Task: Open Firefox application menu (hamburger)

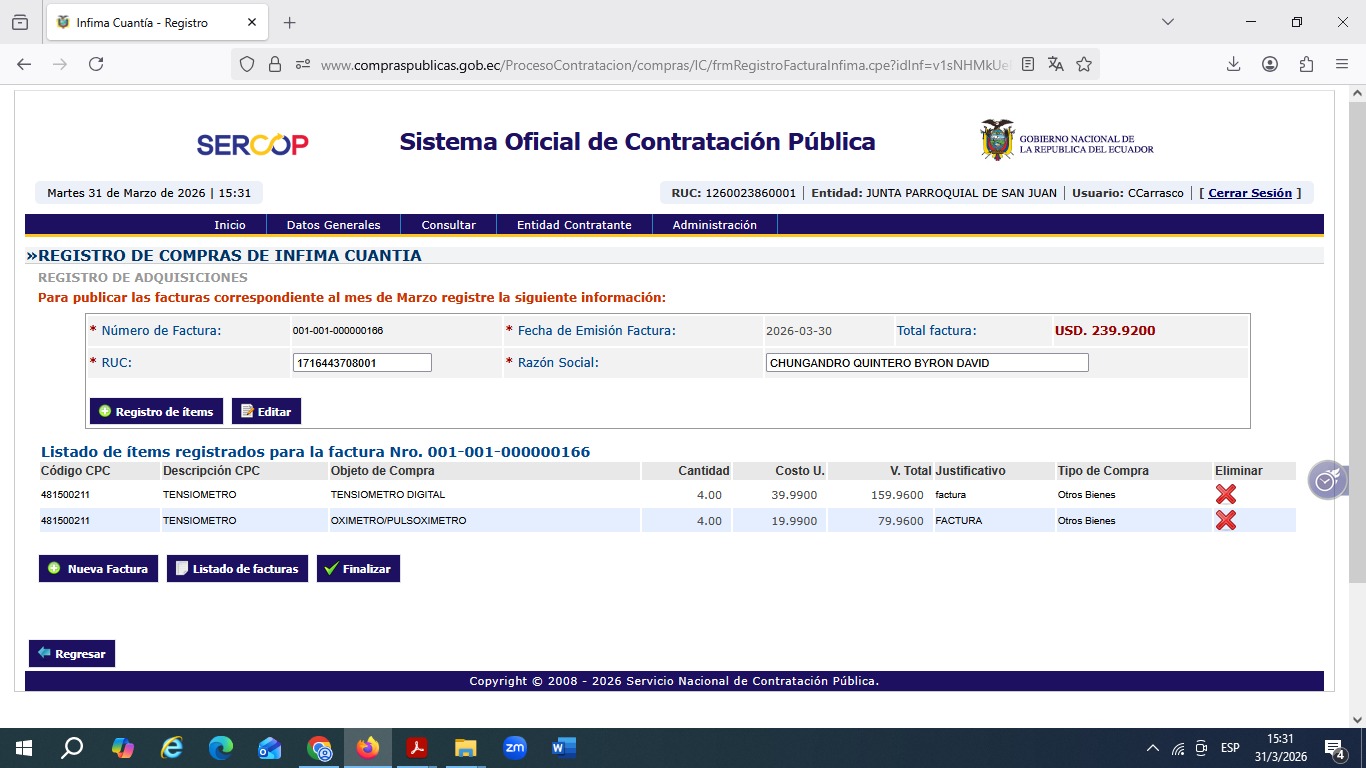Action: point(1342,64)
